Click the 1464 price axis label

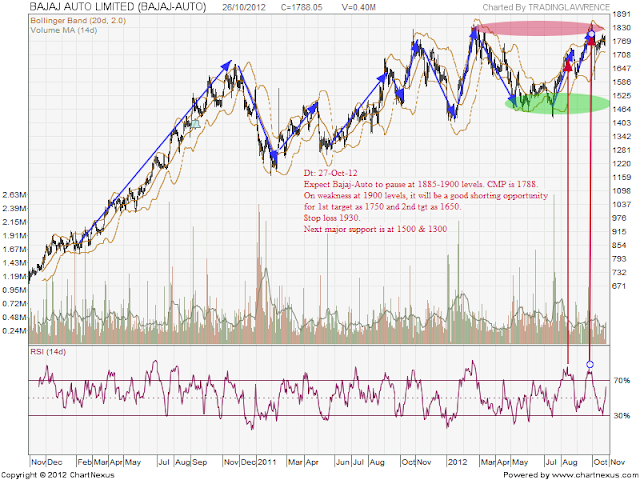pyautogui.click(x=622, y=109)
